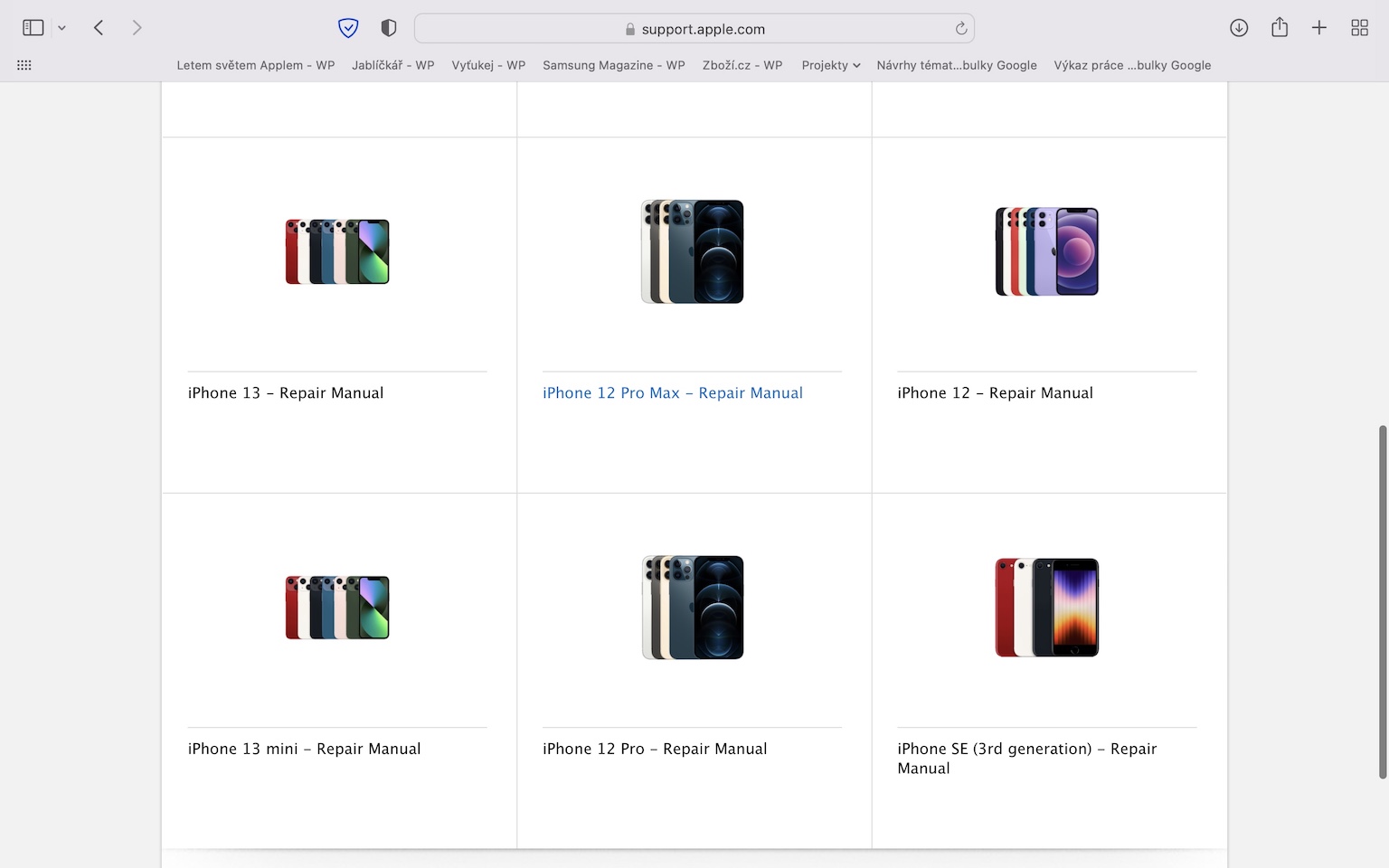The height and width of the screenshot is (868, 1389).
Task: Open the Letem světem Applem - WP bookmark
Action: (x=256, y=65)
